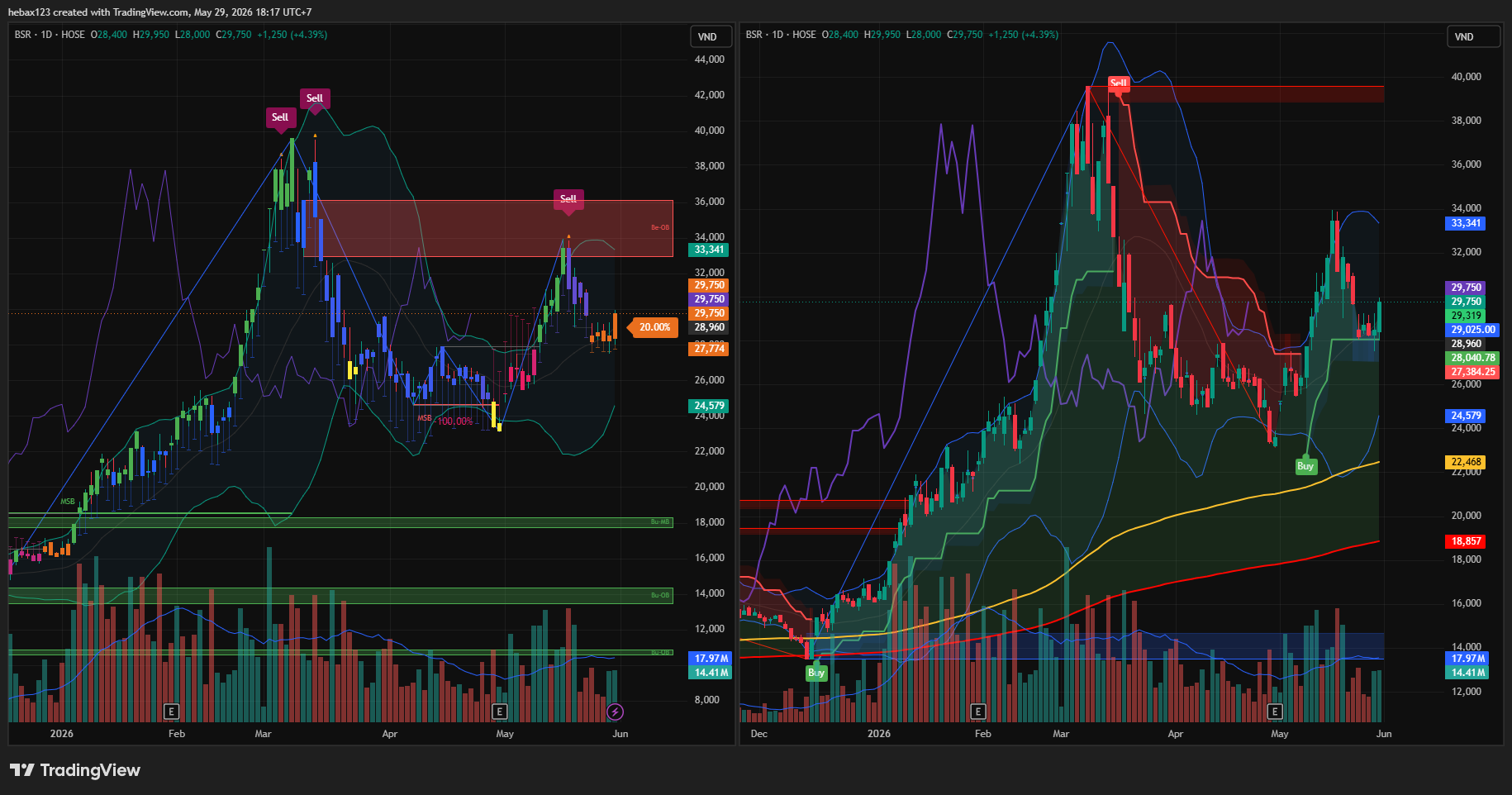
Task: Click the green MSB label near January candles
Action: point(68,502)
